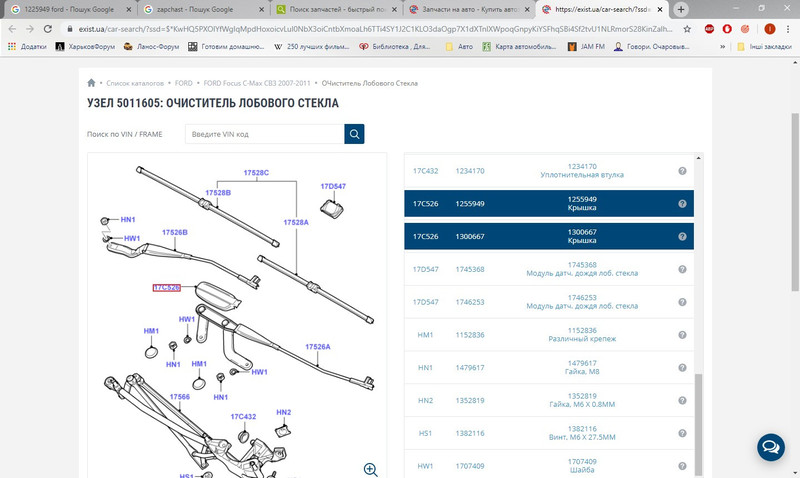Viewport: 800px width, 478px height.
Task: Switch to the 'Поиск запчастей' tab
Action: 337,9
